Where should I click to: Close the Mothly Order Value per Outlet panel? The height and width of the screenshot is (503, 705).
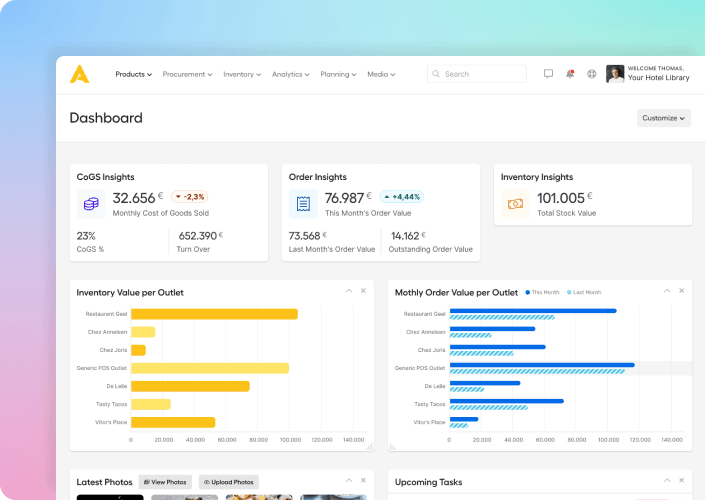682,291
